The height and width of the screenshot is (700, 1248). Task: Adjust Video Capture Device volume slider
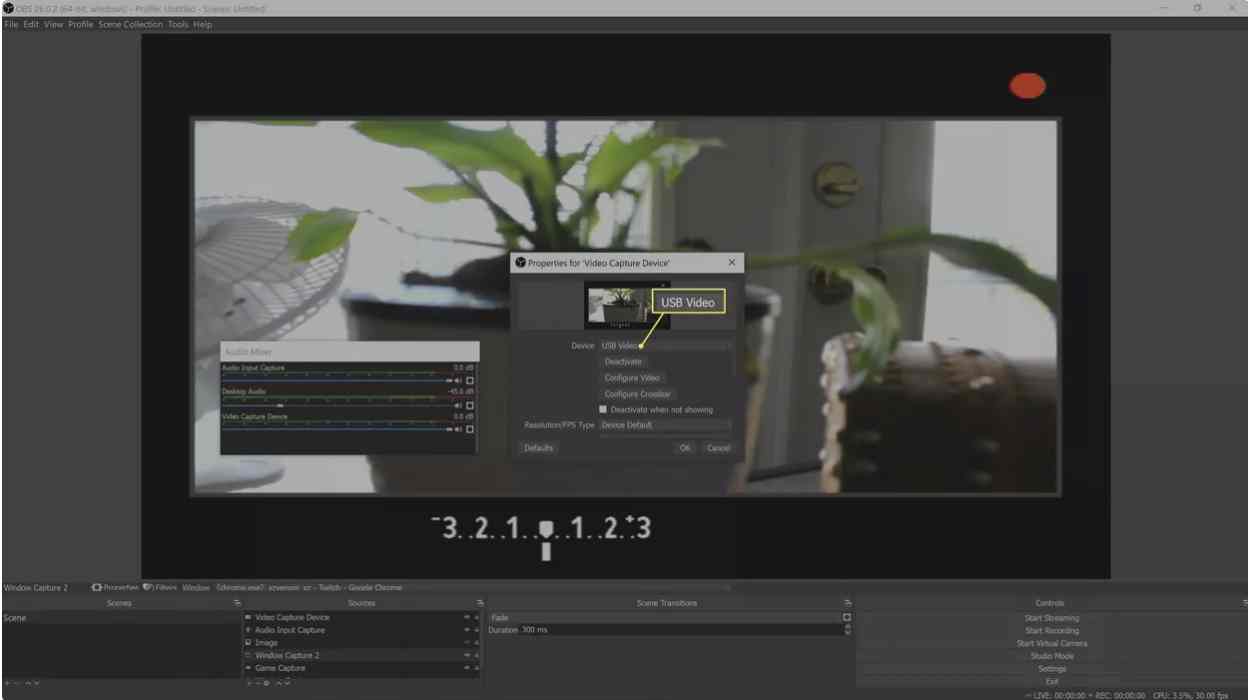tap(337, 429)
